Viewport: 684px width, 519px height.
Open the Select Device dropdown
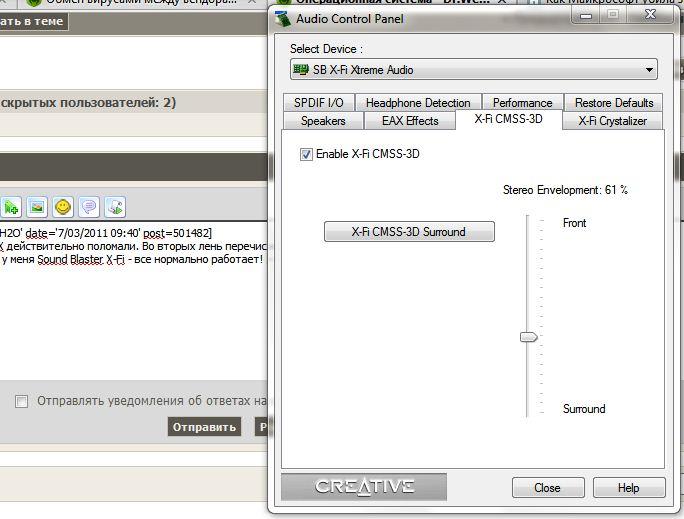[x=474, y=70]
